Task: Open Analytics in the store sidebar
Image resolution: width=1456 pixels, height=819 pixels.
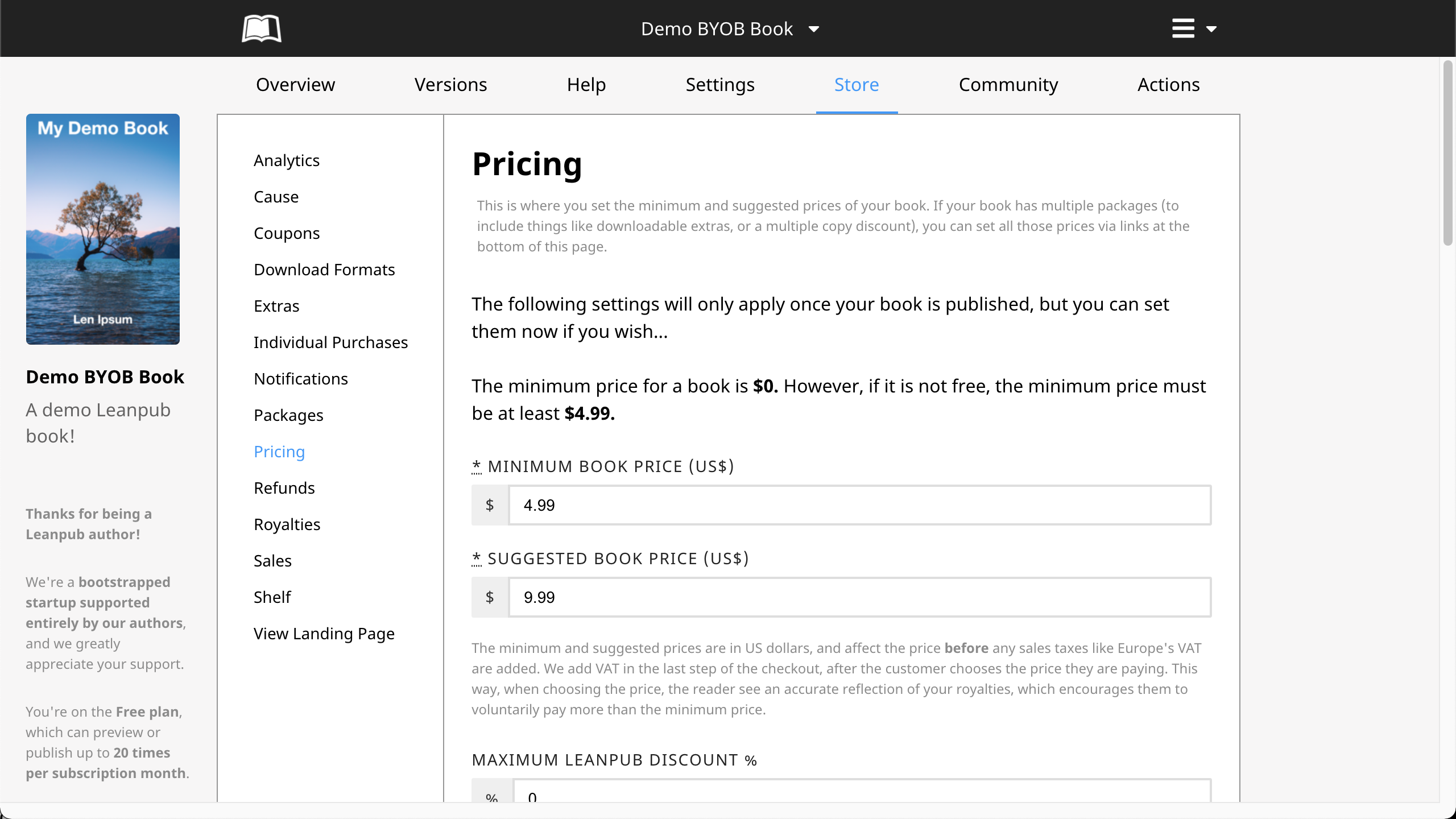Action: 287,160
